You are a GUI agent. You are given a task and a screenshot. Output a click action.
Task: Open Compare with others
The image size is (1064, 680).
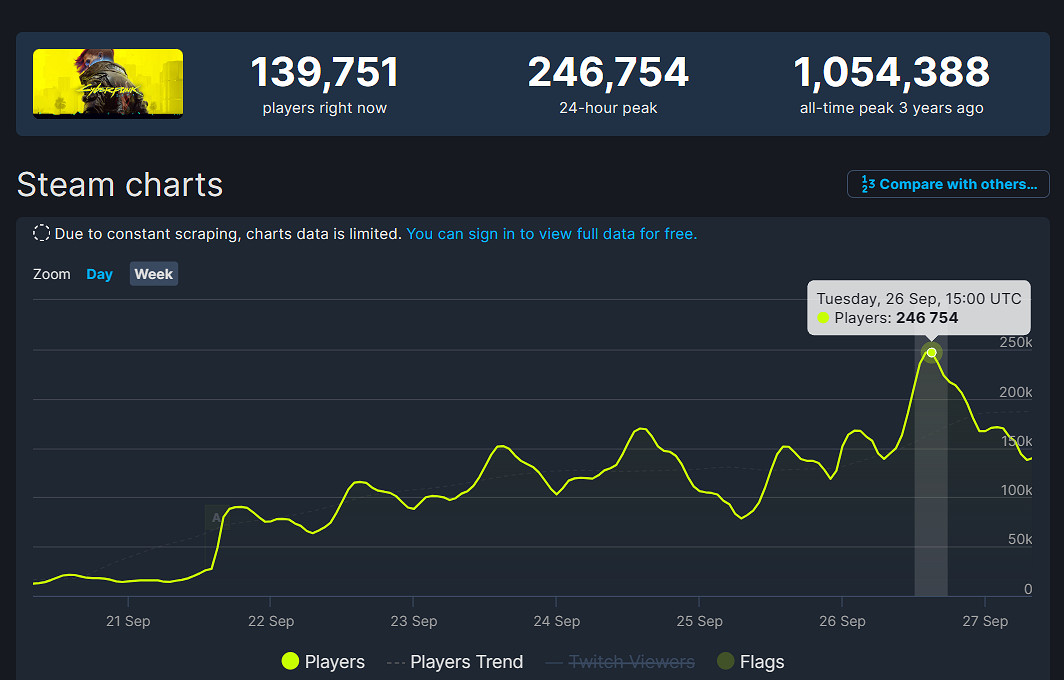947,184
